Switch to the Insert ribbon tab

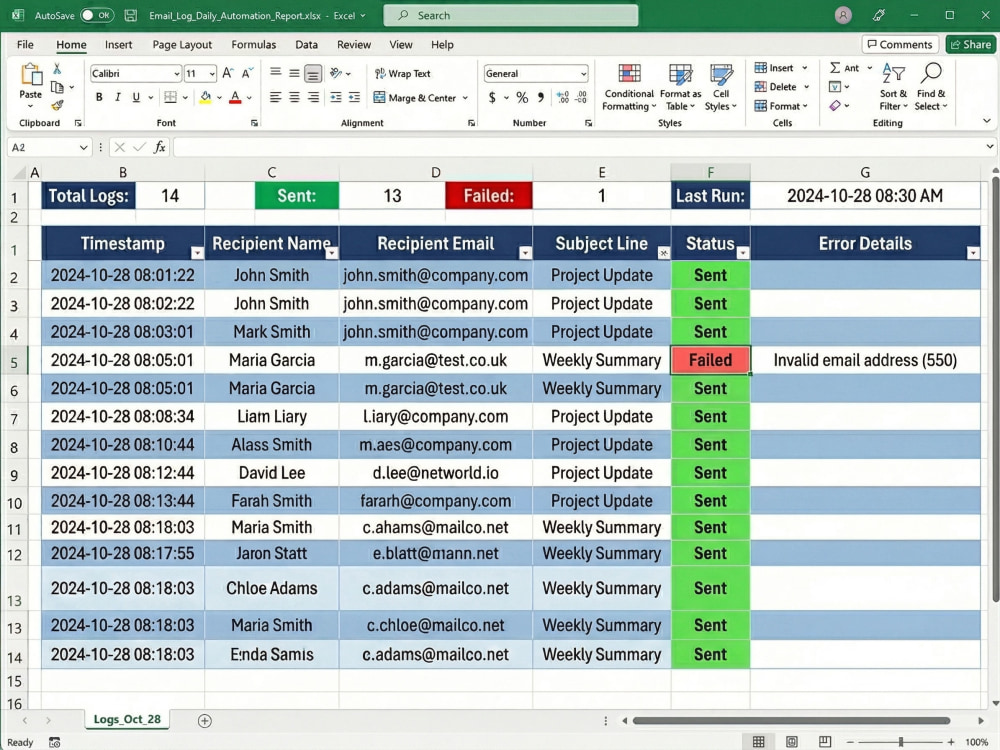[x=119, y=45]
